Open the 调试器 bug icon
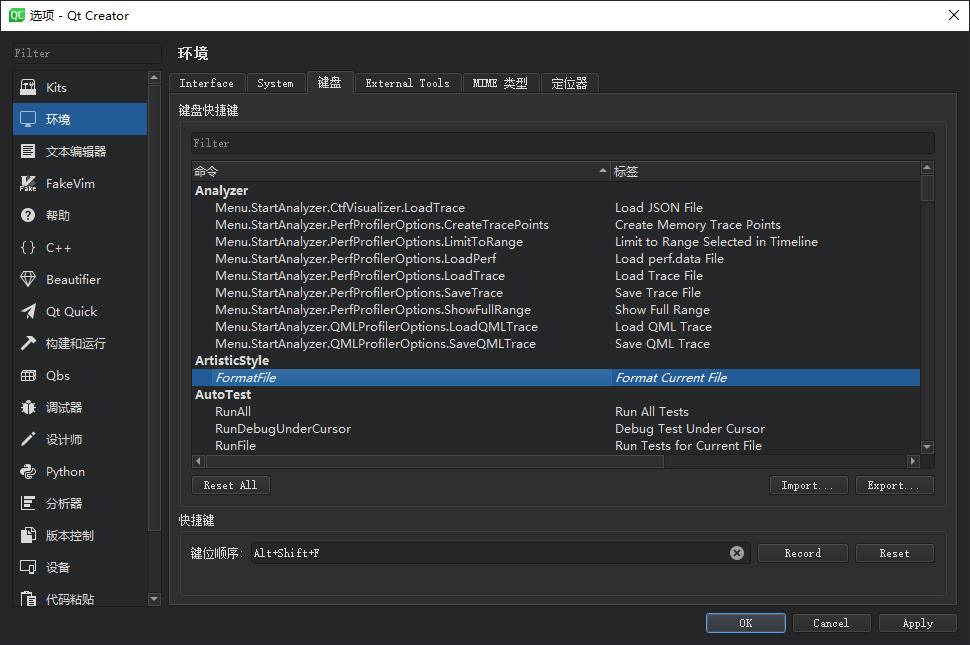This screenshot has width=970, height=645. point(28,408)
